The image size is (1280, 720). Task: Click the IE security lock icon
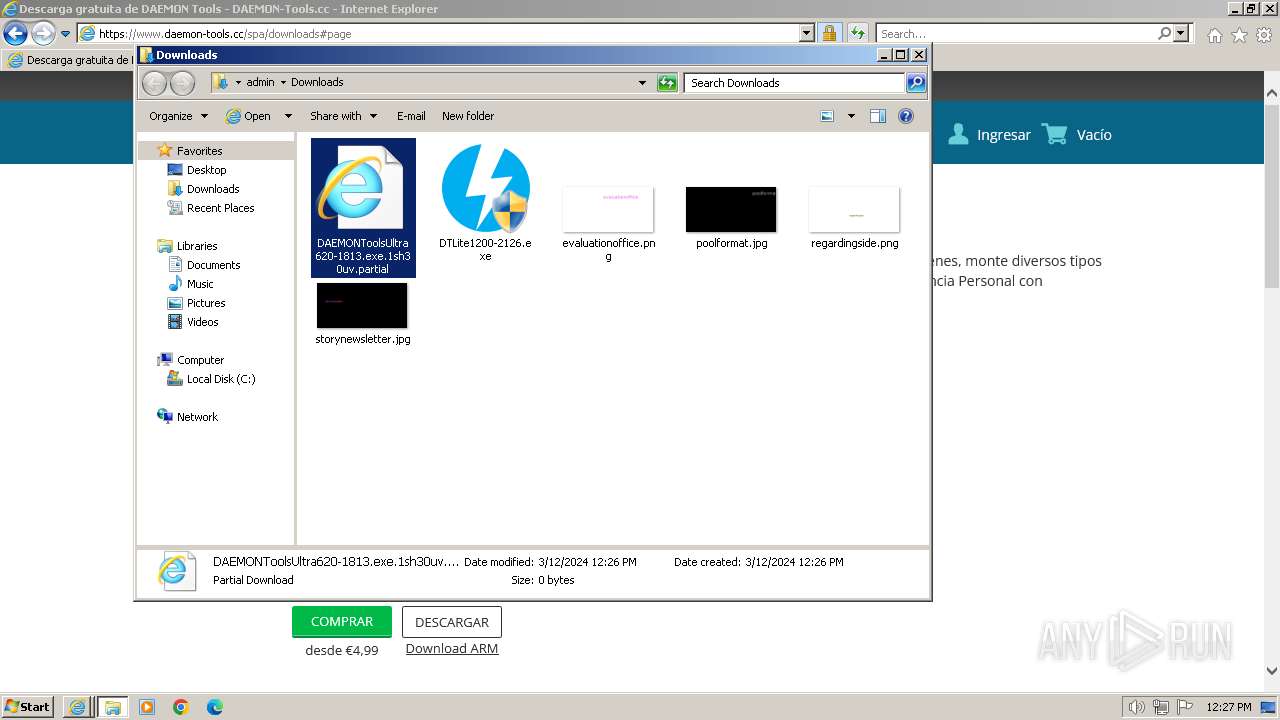(829, 34)
